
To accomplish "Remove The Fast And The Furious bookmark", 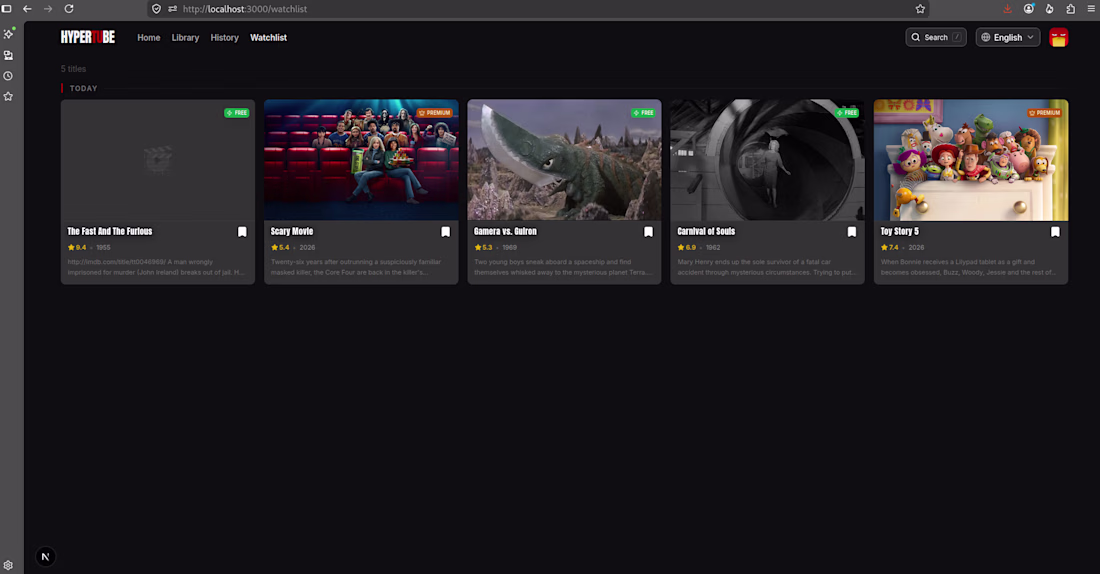I will click(x=242, y=232).
